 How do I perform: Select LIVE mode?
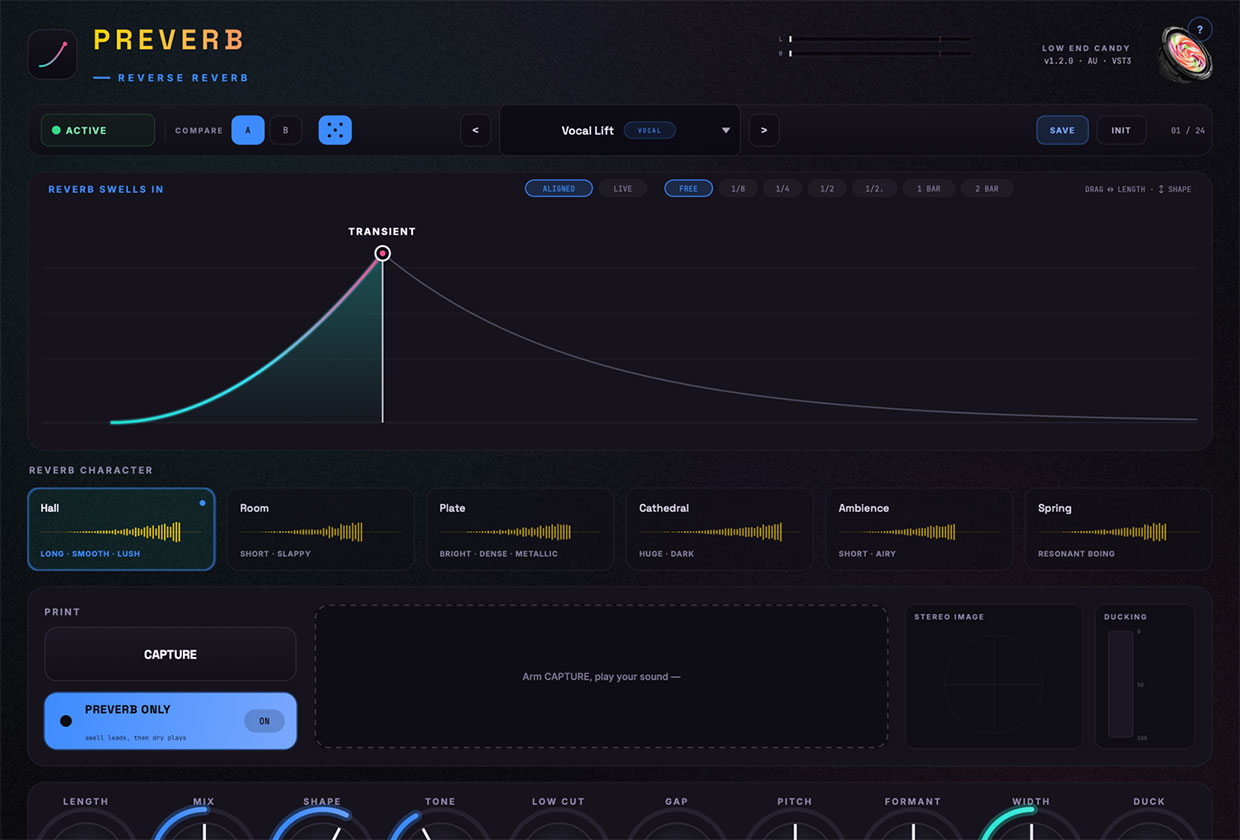pos(623,188)
